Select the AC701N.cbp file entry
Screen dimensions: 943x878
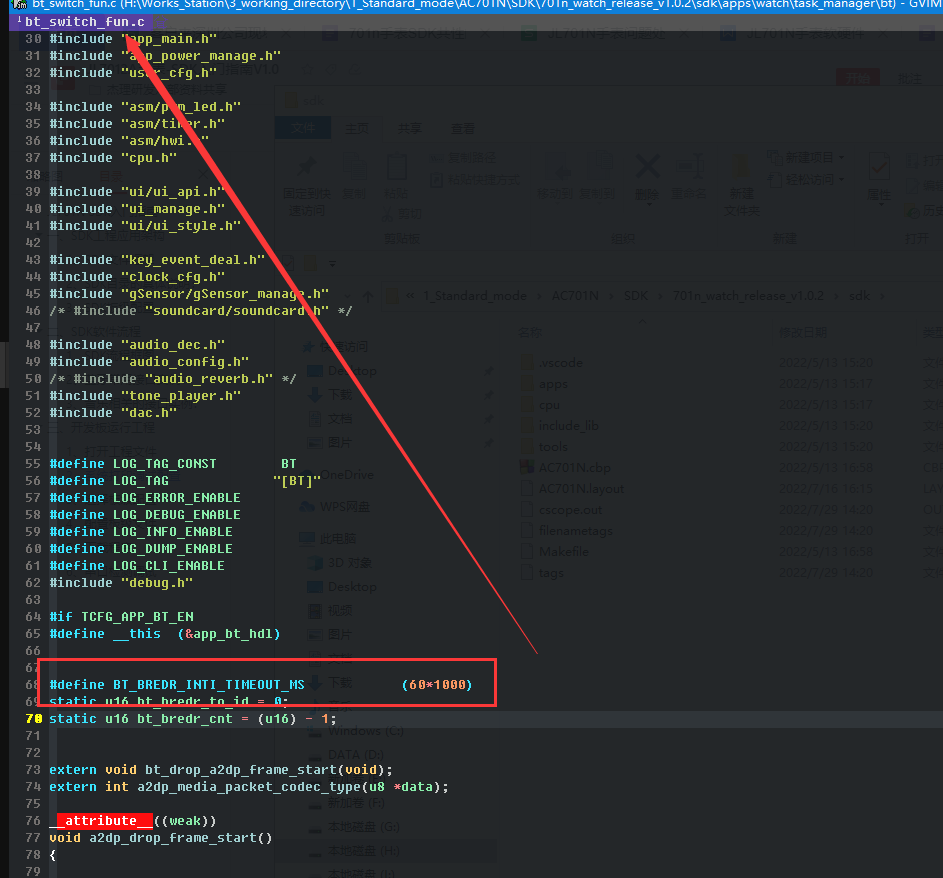(574, 467)
